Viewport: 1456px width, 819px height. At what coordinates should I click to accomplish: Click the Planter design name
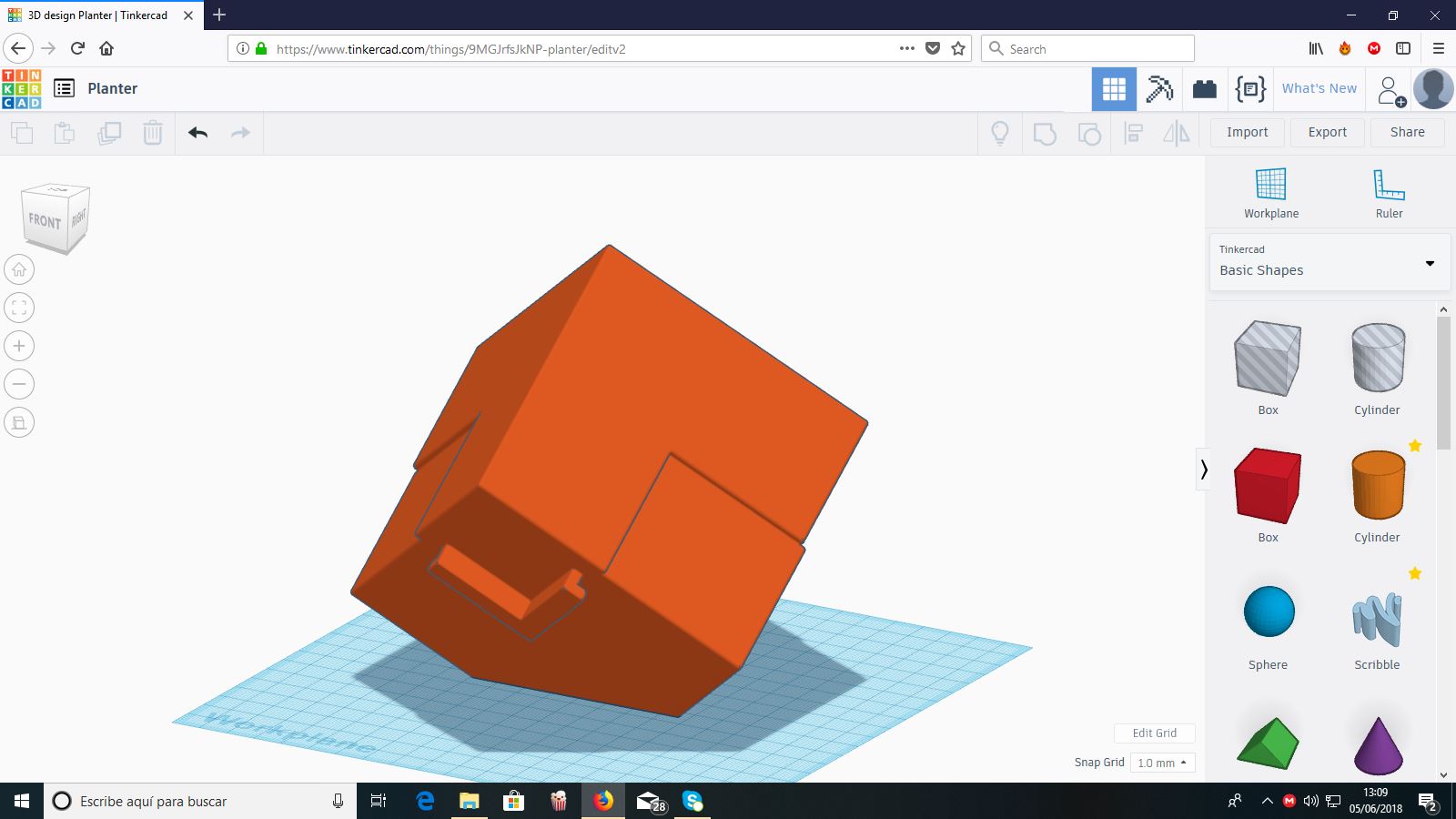[x=113, y=88]
